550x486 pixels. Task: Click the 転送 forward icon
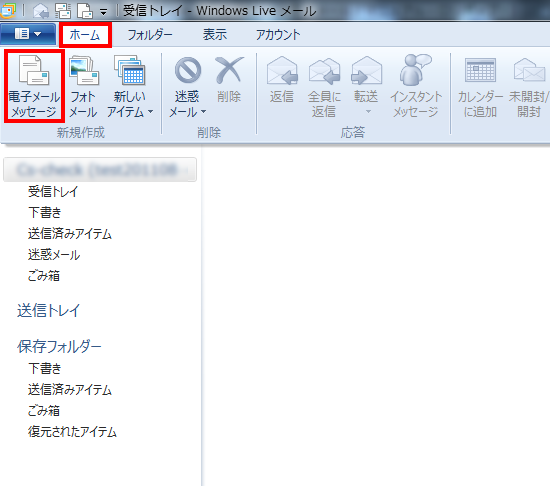(x=366, y=70)
